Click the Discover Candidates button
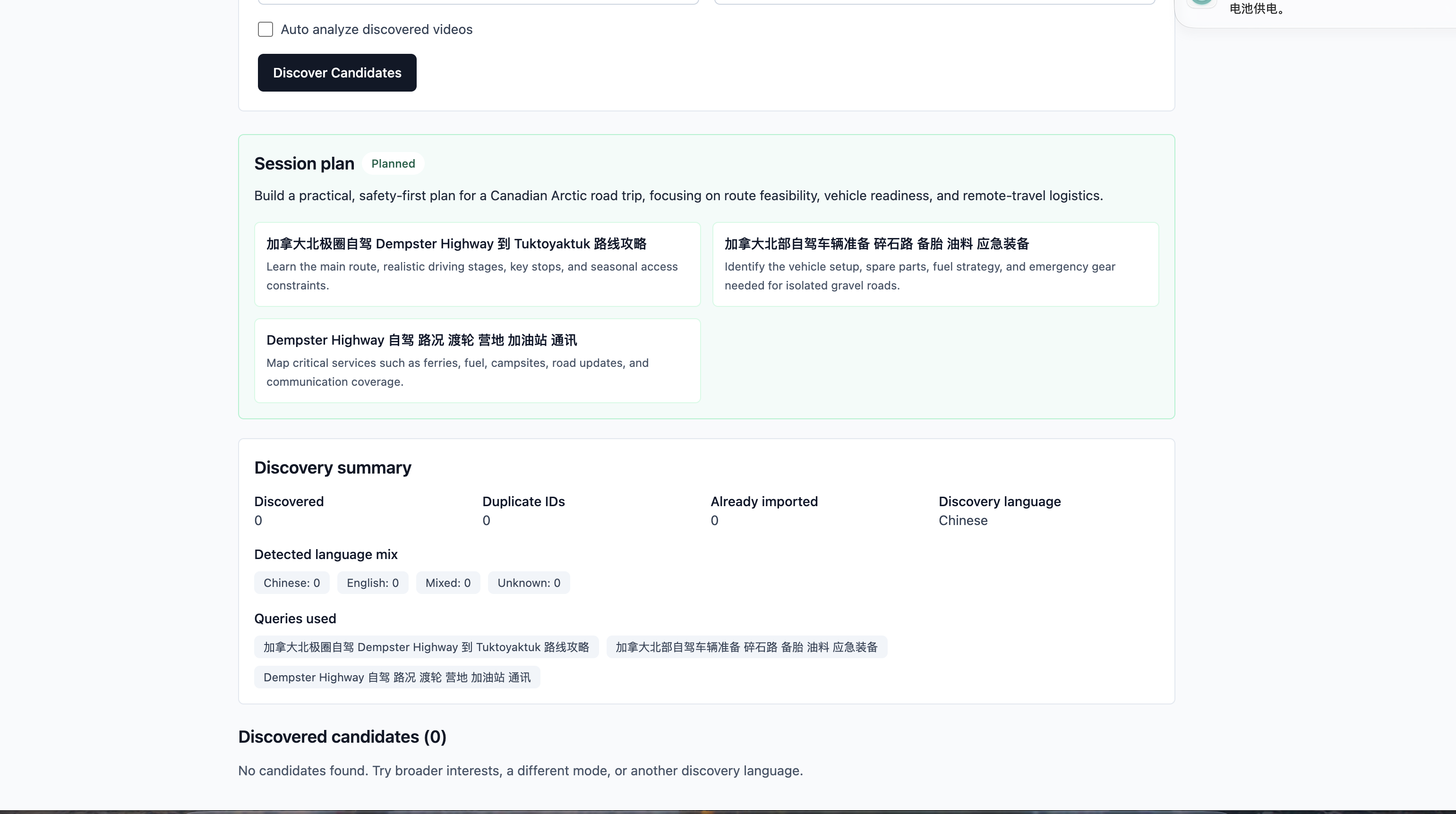Viewport: 1456px width, 814px height. pyautogui.click(x=337, y=73)
